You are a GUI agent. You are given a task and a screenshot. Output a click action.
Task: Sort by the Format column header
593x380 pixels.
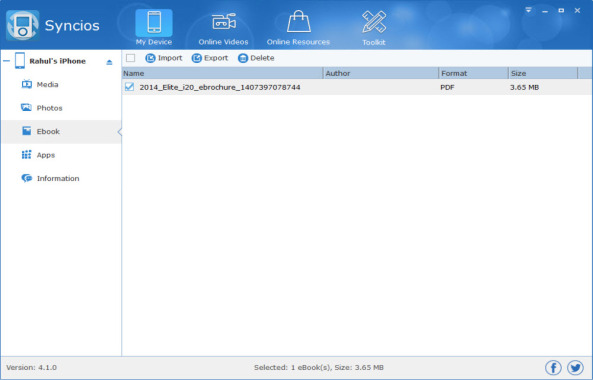pos(473,73)
